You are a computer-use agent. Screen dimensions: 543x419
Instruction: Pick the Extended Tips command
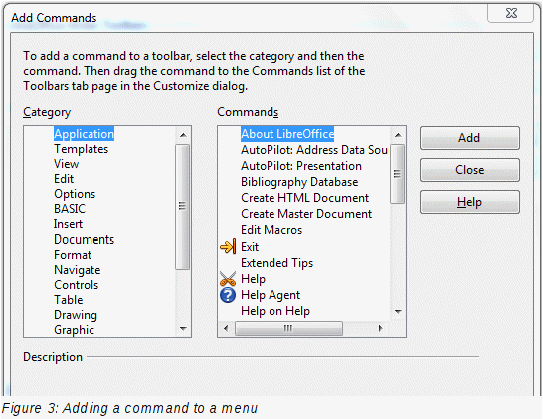[277, 263]
